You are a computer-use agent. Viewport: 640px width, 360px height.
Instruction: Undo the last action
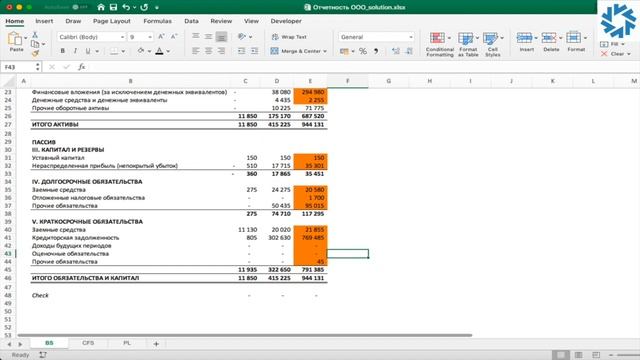(126, 7)
